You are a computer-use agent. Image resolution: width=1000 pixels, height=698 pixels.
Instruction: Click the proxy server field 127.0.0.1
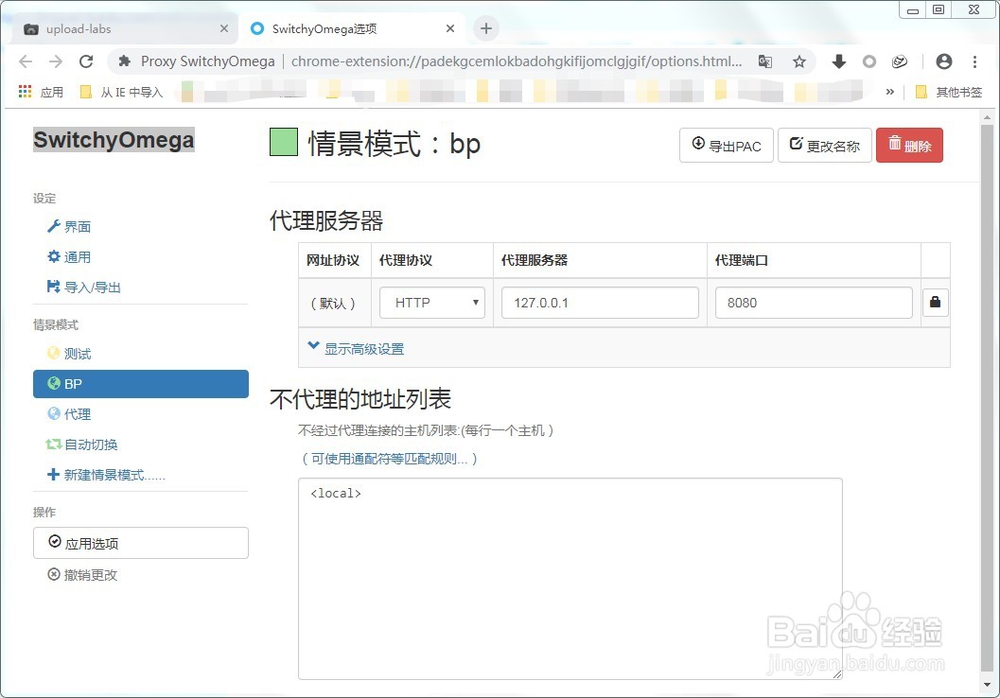[x=600, y=302]
